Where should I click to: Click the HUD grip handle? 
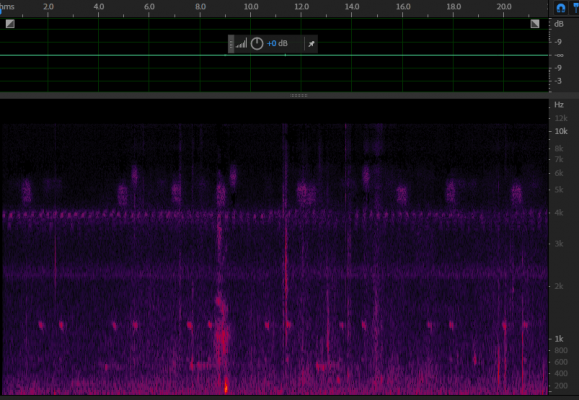(x=231, y=44)
